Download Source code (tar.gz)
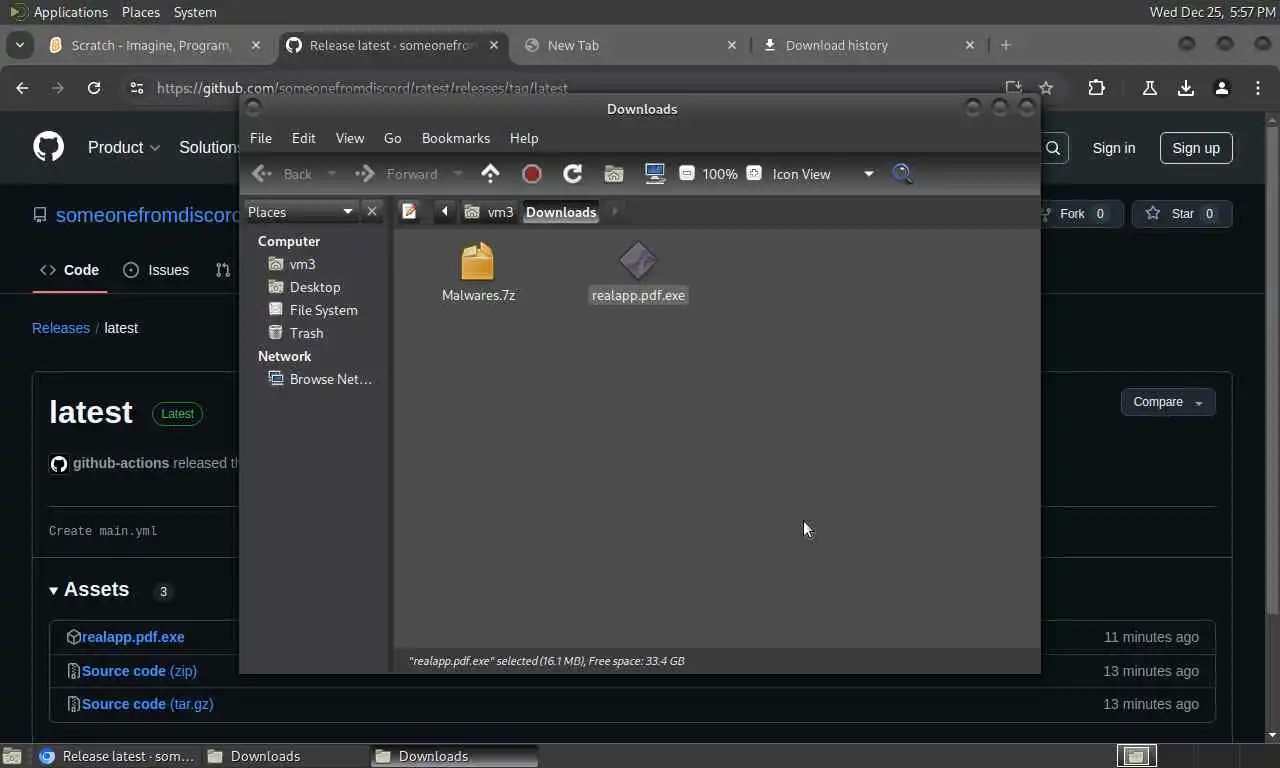The image size is (1280, 768). coord(147,704)
